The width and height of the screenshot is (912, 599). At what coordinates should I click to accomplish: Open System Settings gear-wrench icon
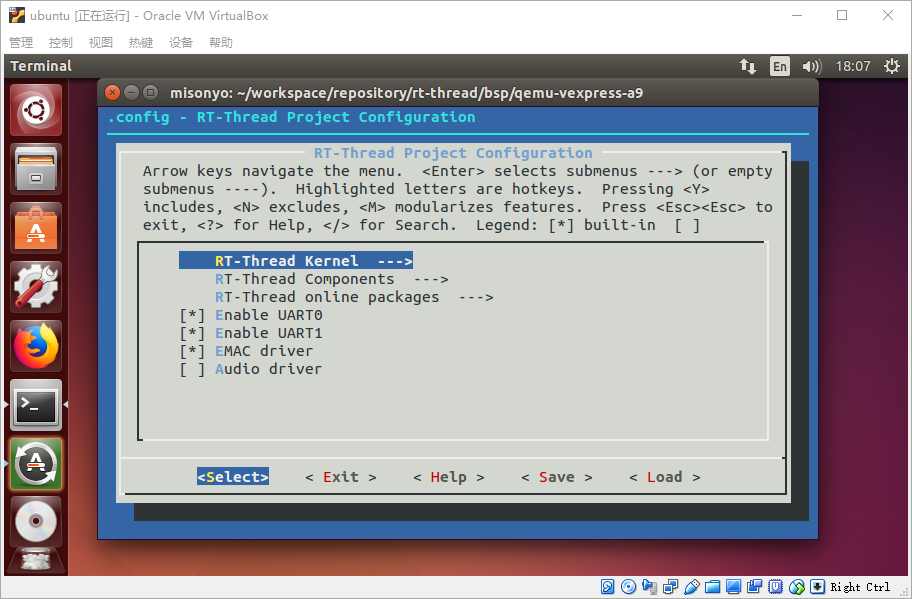click(x=36, y=287)
